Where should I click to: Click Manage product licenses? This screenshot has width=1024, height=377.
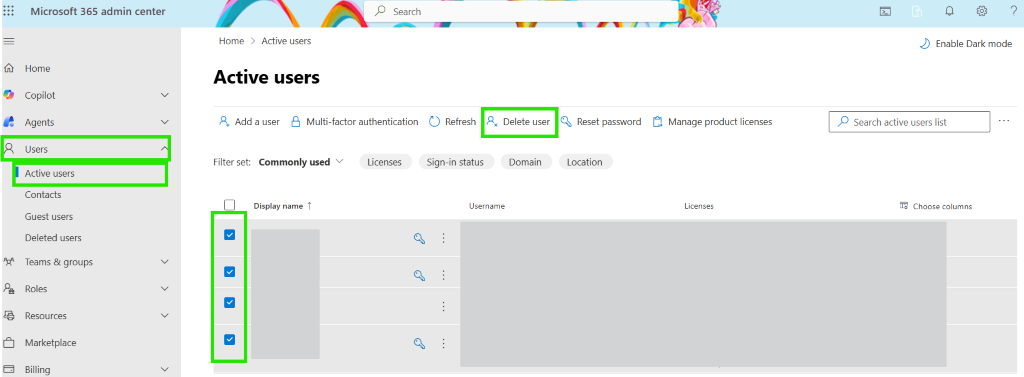pos(712,122)
